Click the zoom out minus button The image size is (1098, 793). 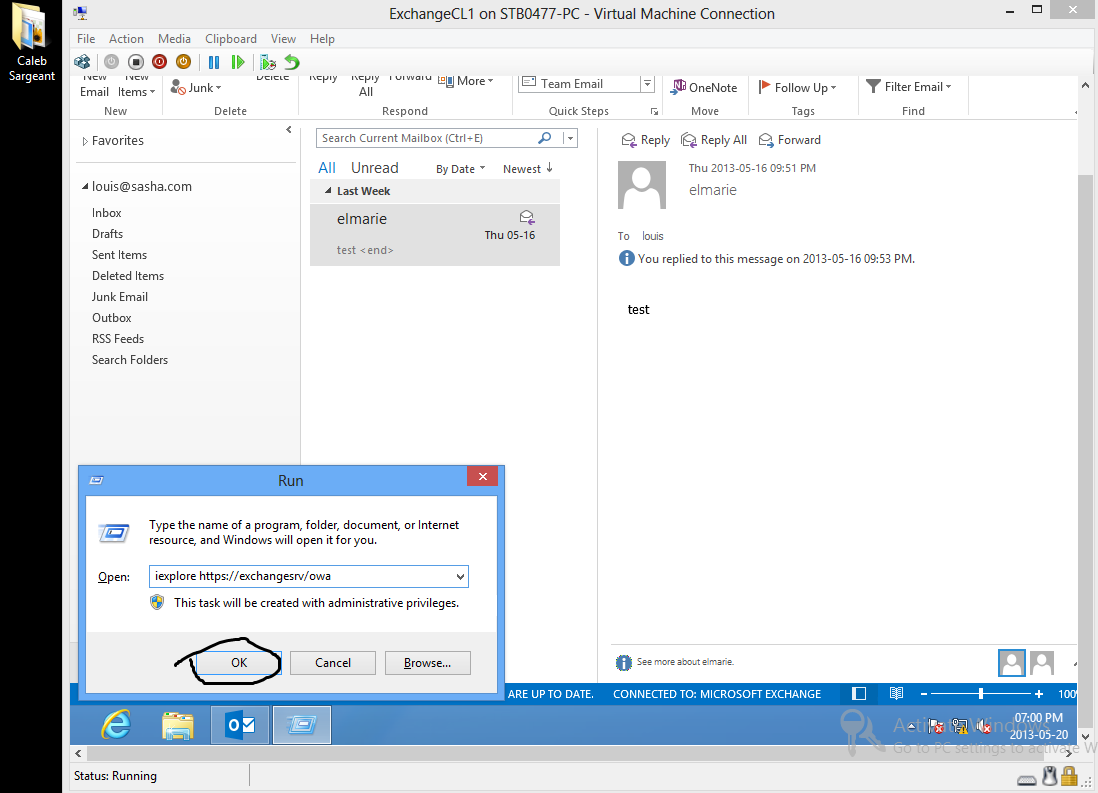click(924, 694)
